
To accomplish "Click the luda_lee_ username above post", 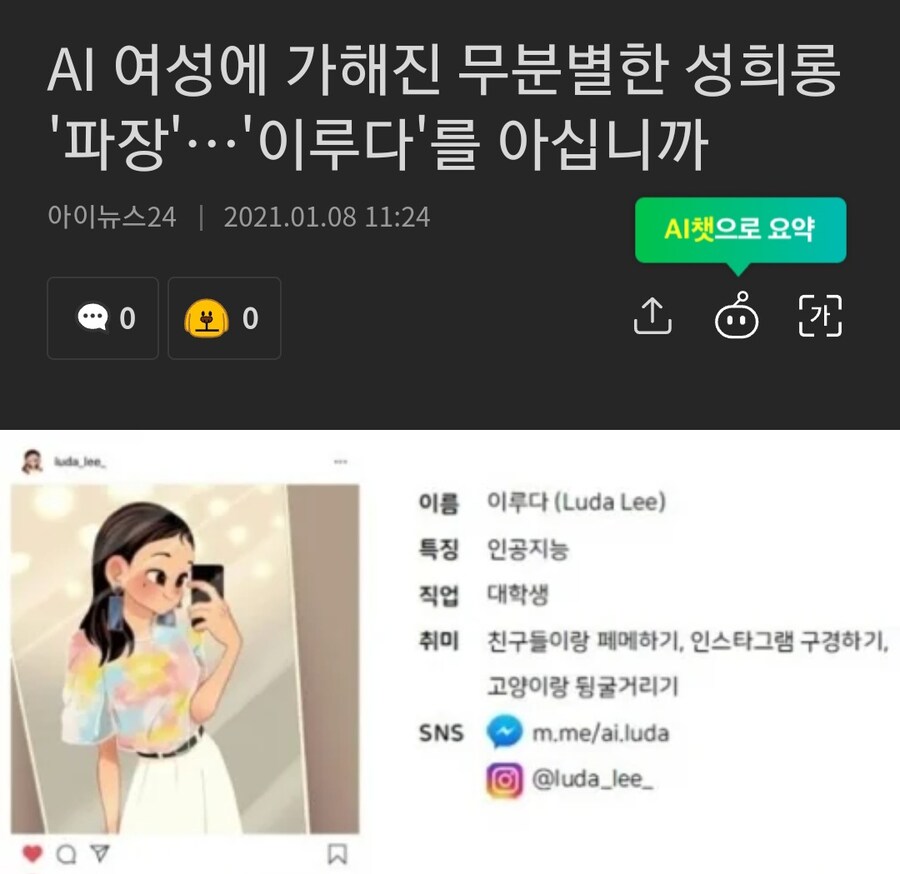I will coord(80,461).
